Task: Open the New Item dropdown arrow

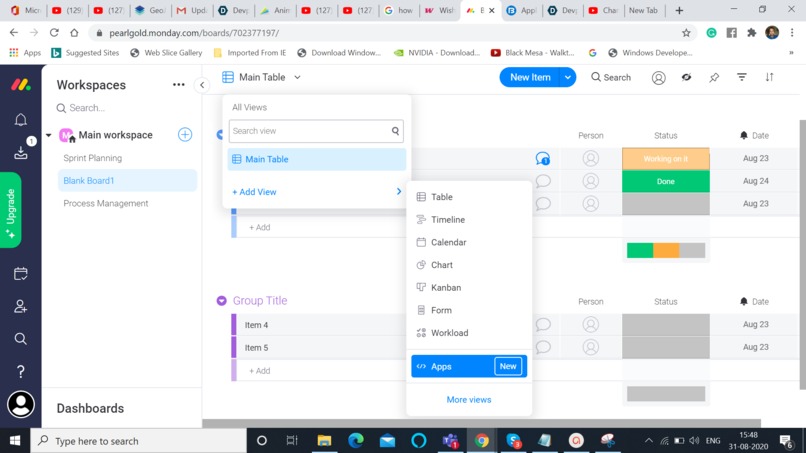Action: 567,77
